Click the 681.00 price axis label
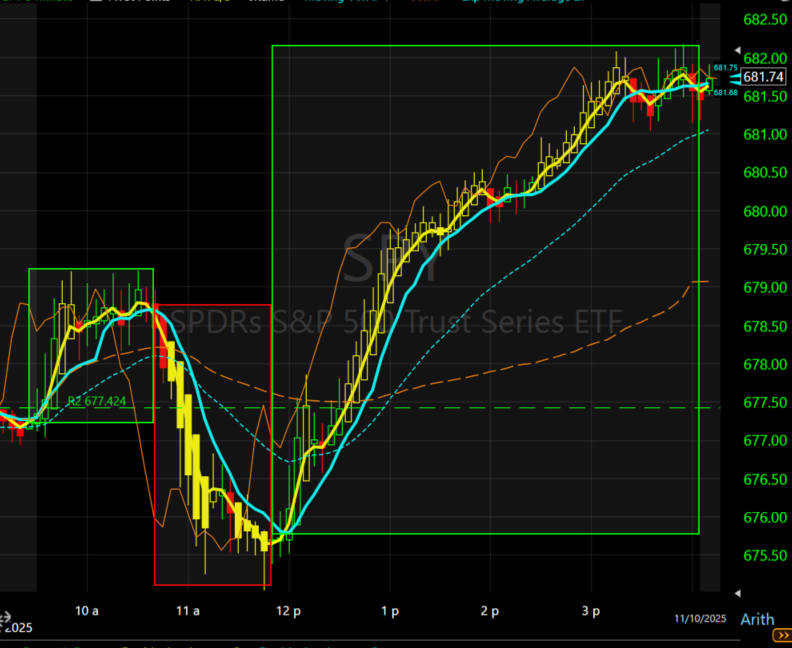Viewport: 792px width, 648px height. click(x=765, y=134)
